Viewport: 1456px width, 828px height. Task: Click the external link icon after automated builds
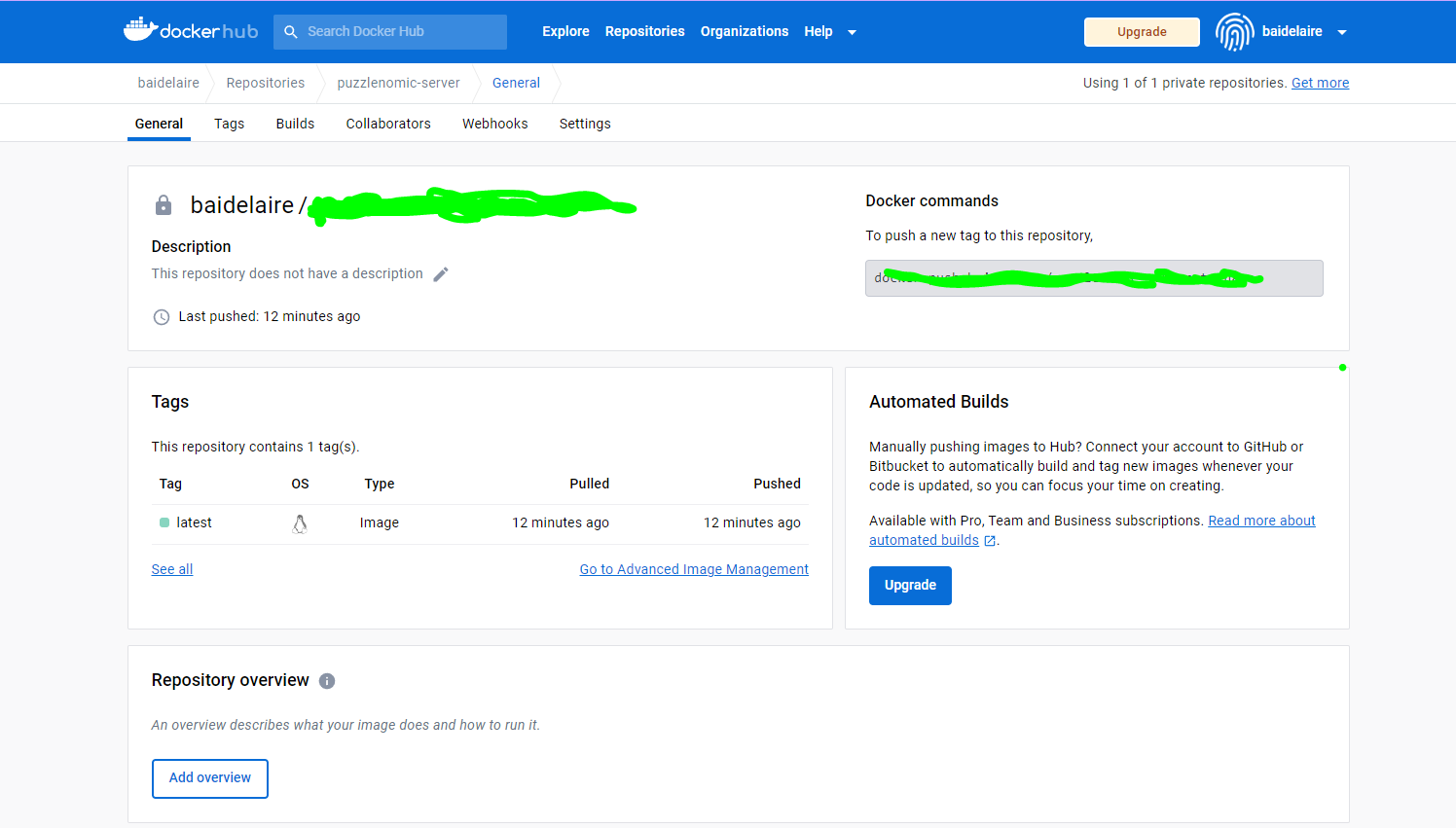coord(990,541)
